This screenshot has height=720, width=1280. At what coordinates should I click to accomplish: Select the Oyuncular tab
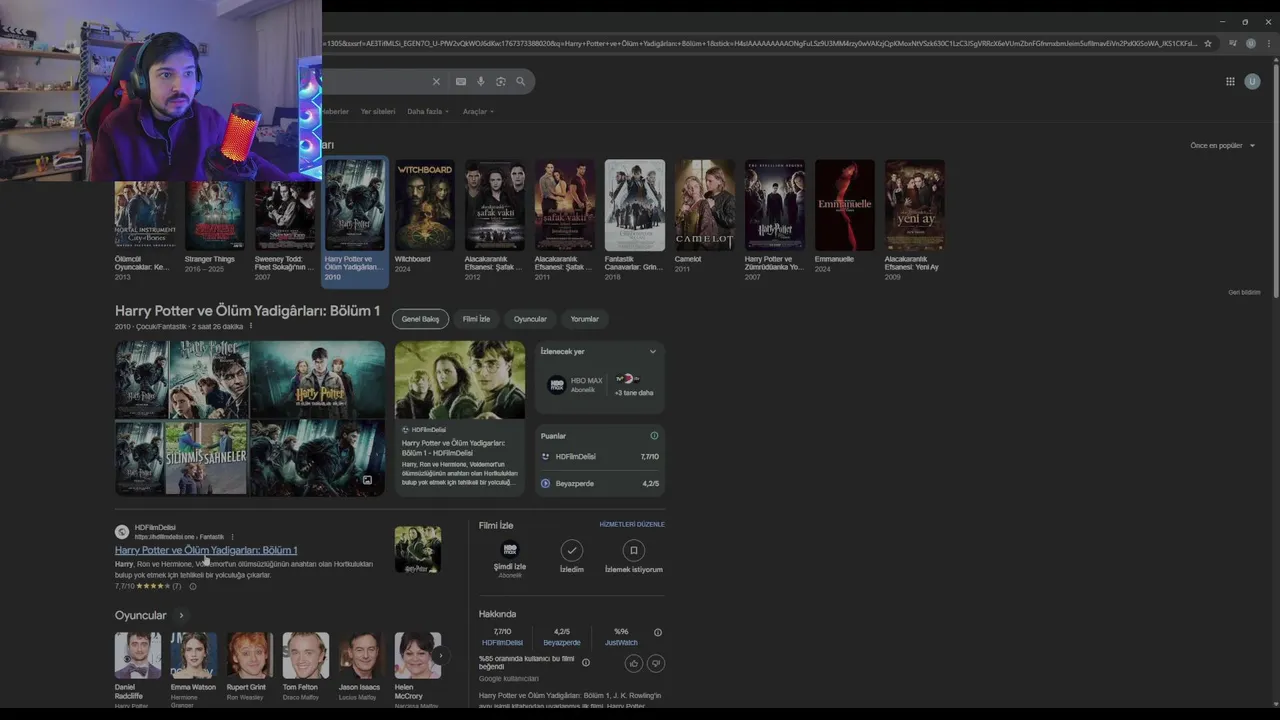tap(530, 319)
